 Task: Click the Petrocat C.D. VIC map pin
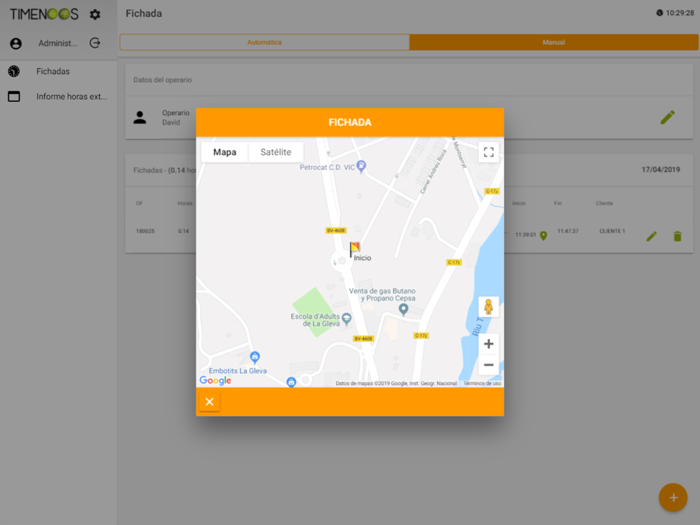(361, 167)
